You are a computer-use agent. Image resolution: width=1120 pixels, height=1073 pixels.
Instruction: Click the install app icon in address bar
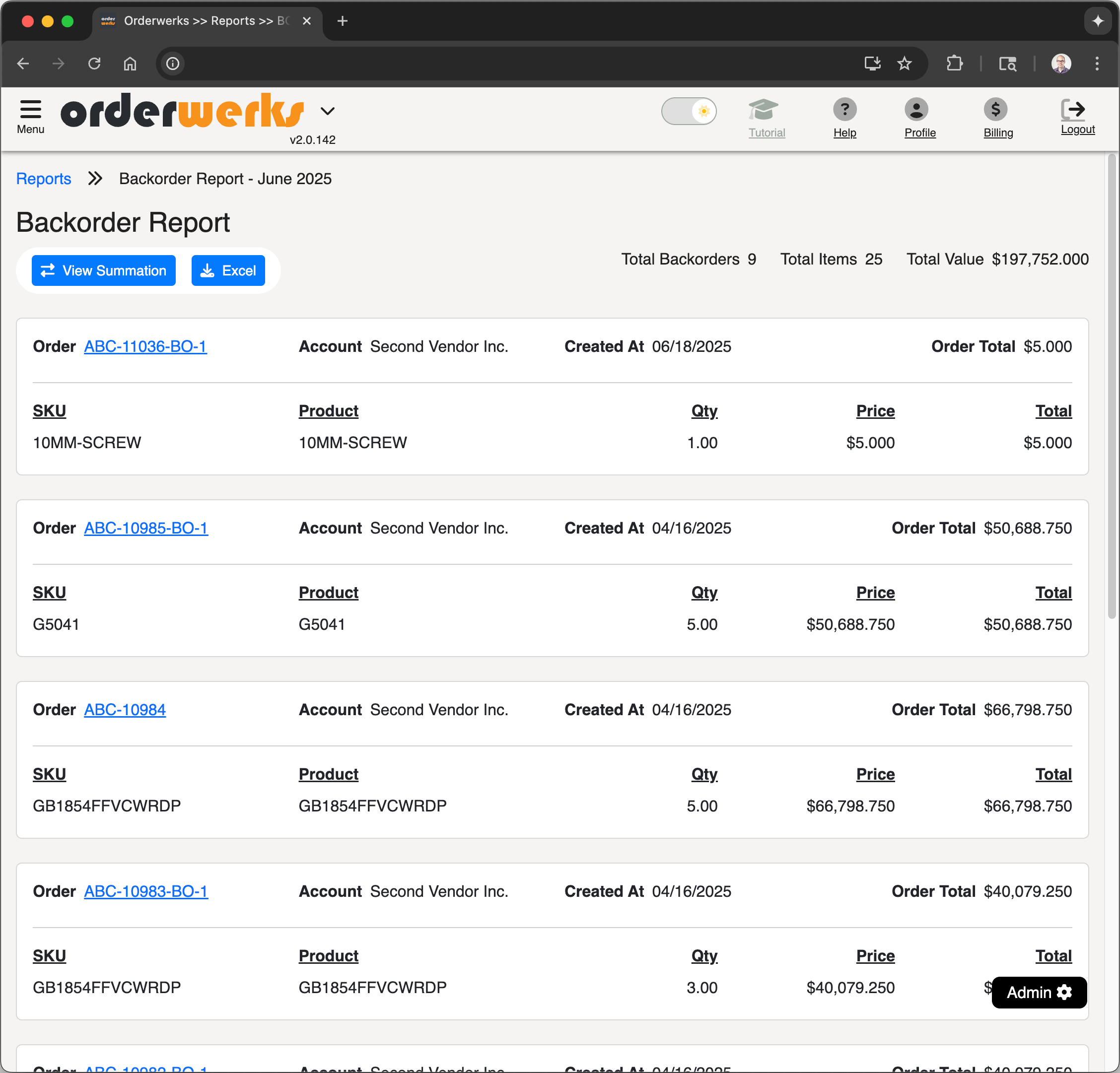tap(872, 64)
